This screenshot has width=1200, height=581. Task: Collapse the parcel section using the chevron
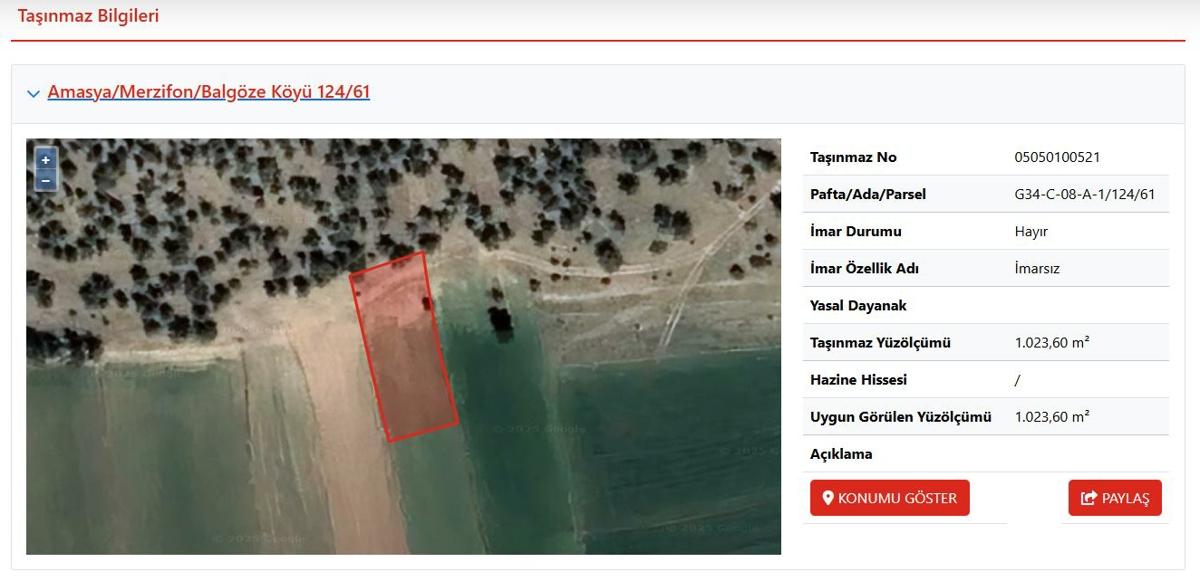34,93
